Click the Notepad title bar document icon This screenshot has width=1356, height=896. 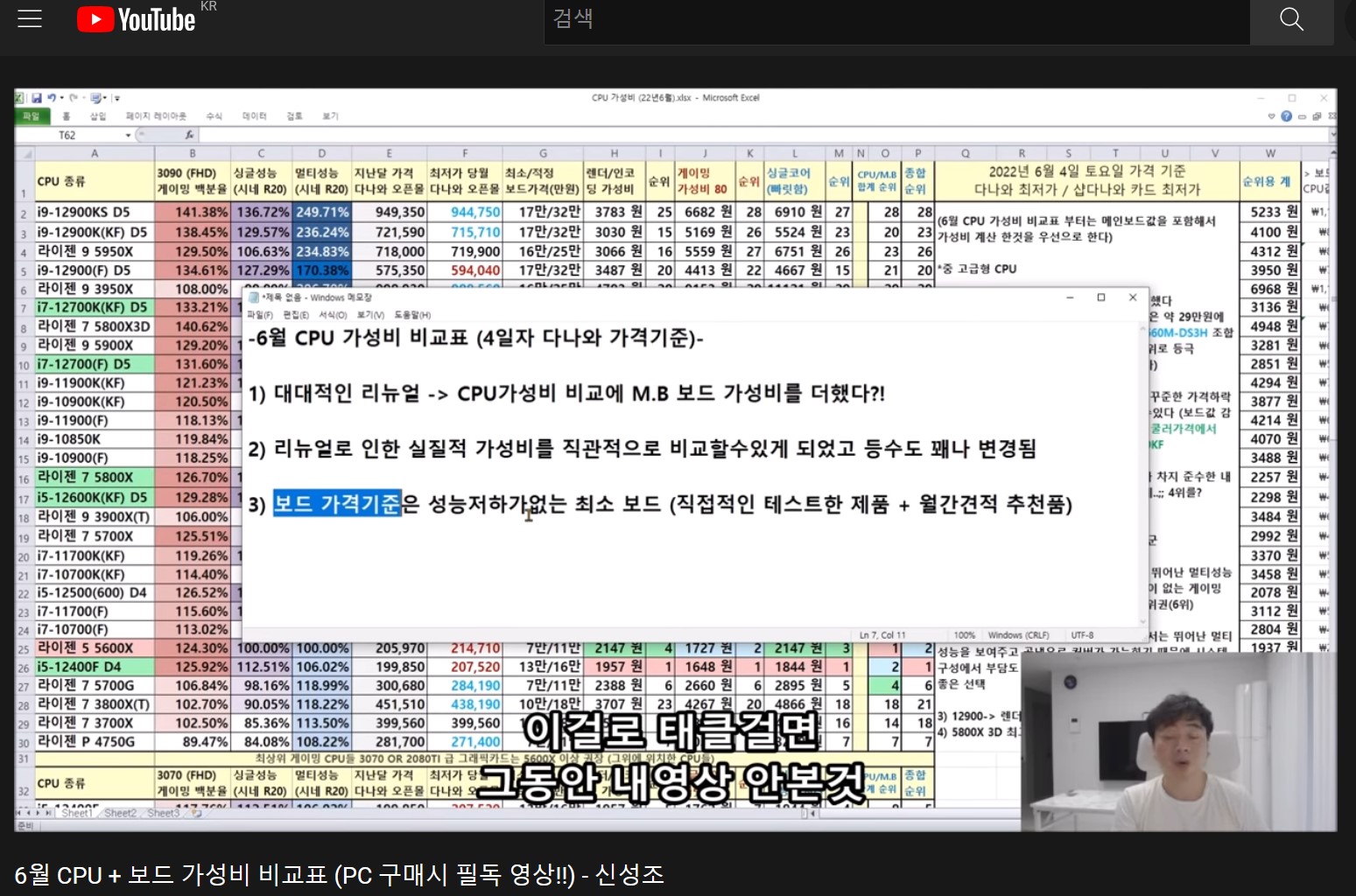254,297
